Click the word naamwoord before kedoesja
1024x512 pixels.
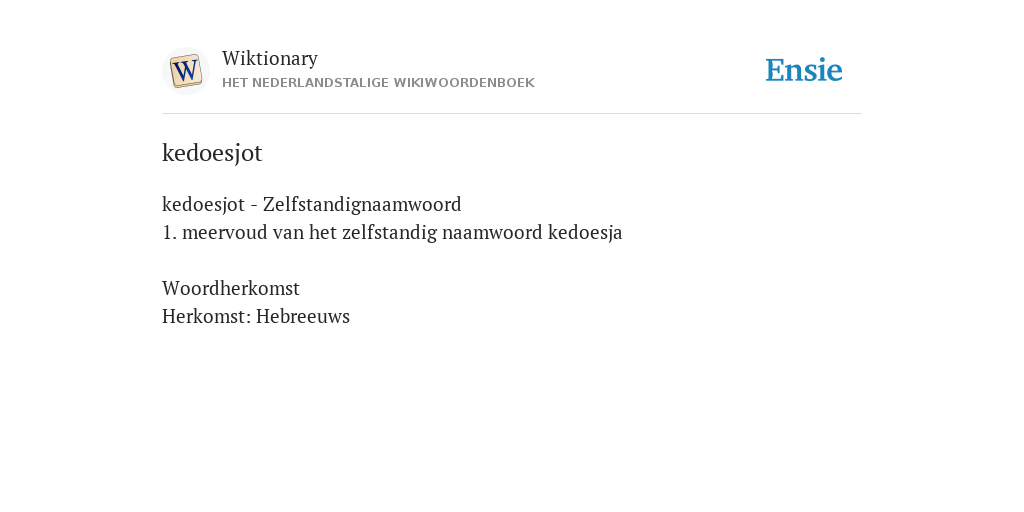492,232
